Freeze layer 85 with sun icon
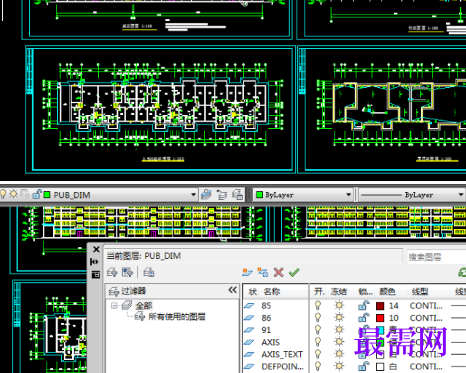The height and width of the screenshot is (373, 466). pyautogui.click(x=339, y=305)
